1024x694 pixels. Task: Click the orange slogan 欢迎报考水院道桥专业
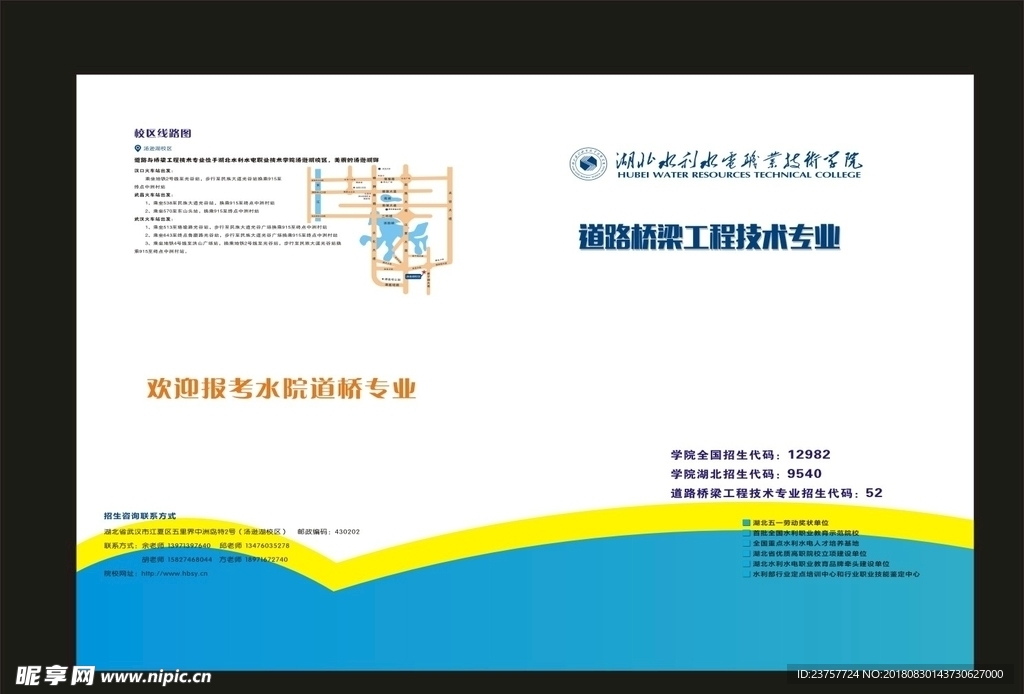(x=281, y=388)
